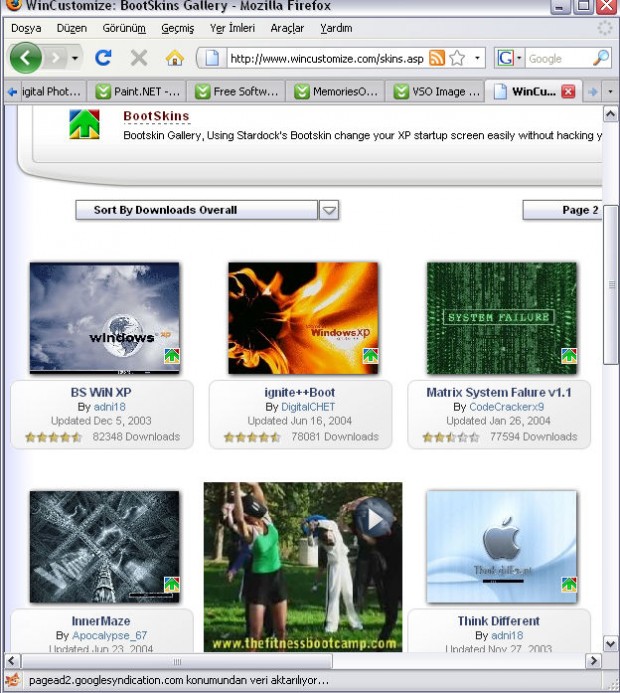Open the BS WiN XP thumbnail

coord(105,318)
